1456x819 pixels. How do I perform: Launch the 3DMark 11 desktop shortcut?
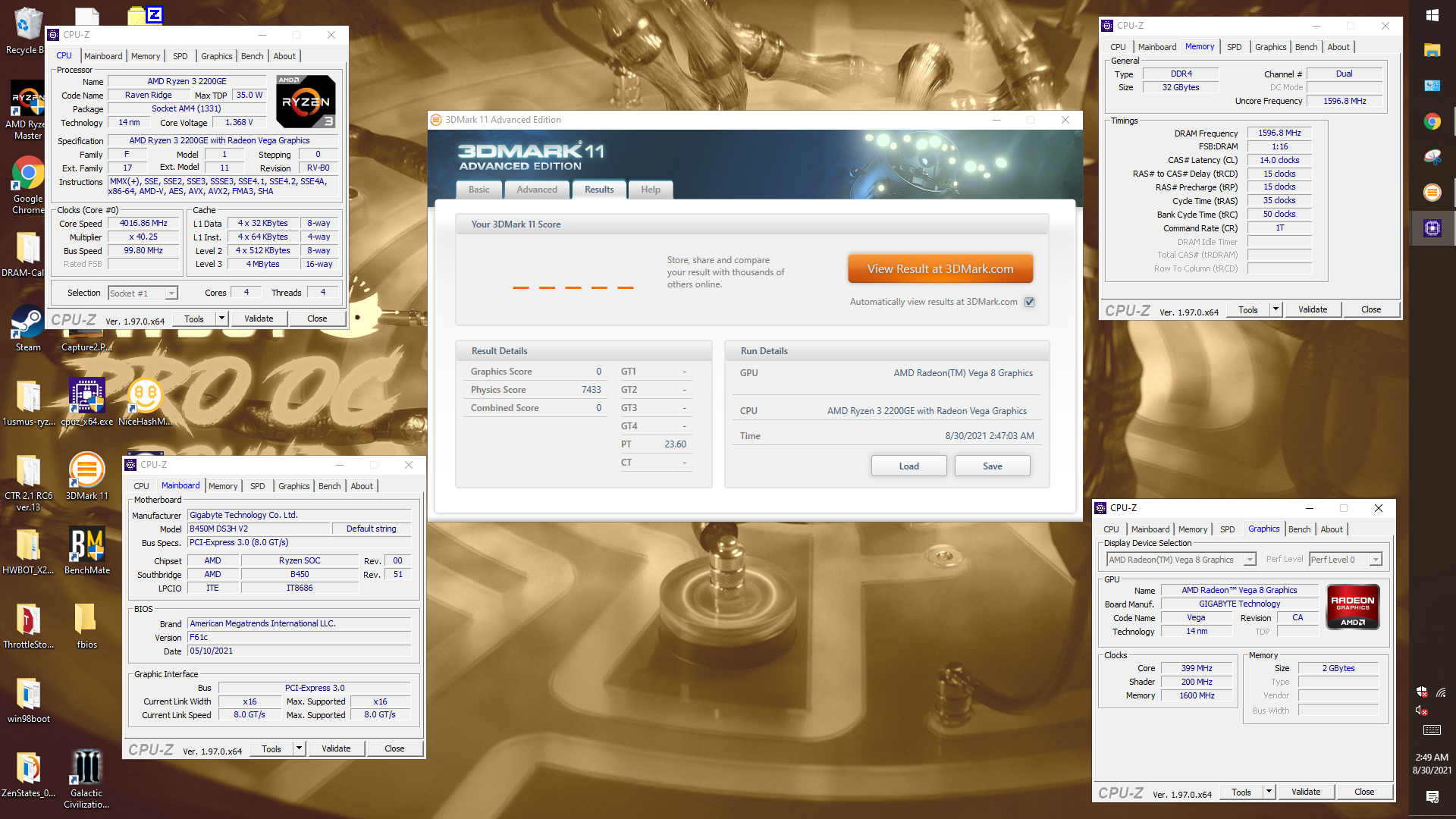pyautogui.click(x=86, y=476)
